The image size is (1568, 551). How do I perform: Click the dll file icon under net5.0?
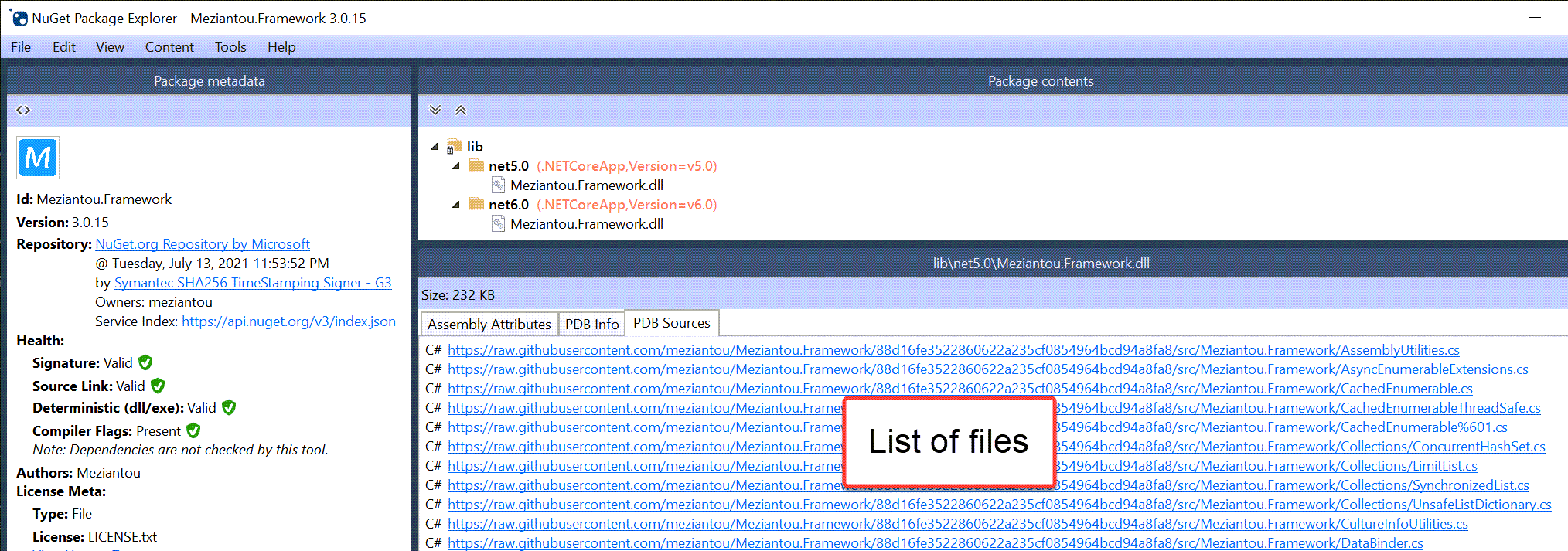point(499,185)
